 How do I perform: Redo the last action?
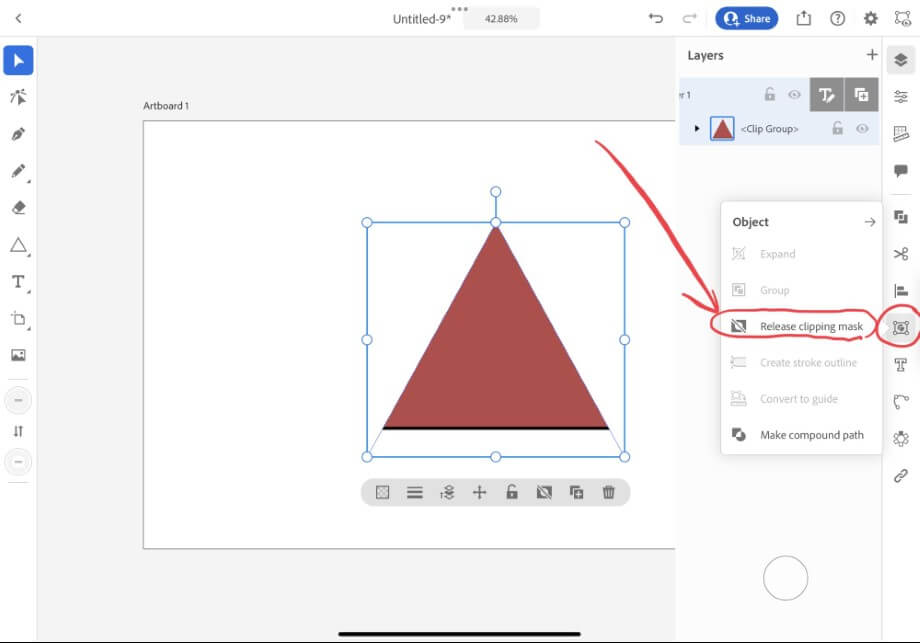[x=689, y=18]
